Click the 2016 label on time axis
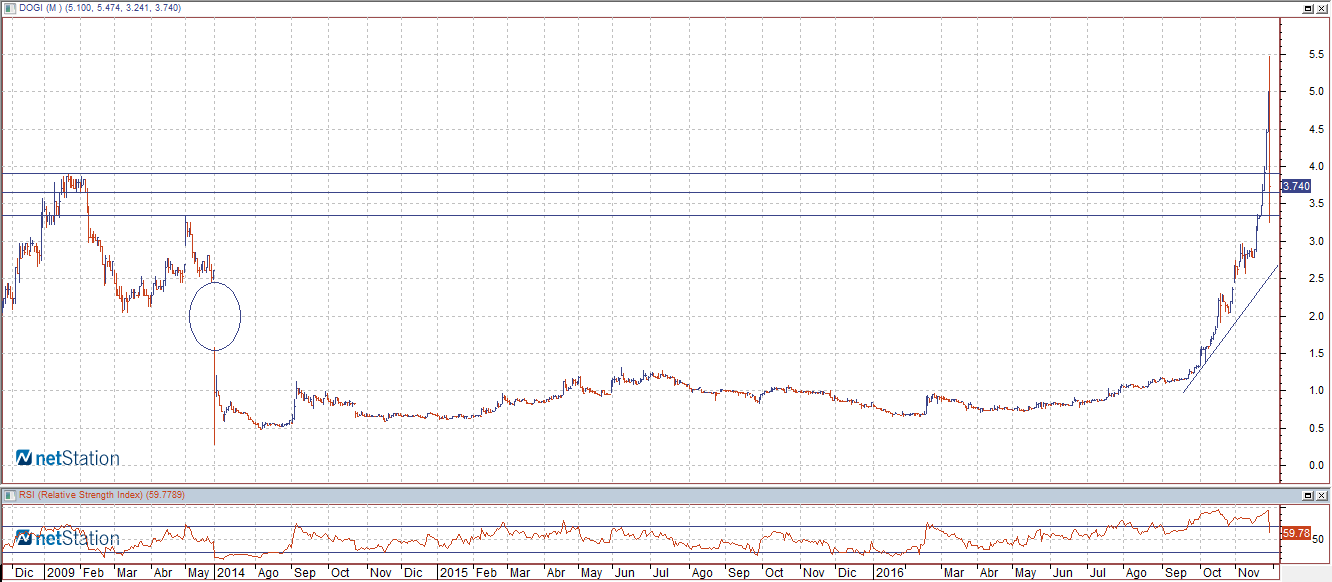The width and height of the screenshot is (1332, 582). tap(887, 573)
